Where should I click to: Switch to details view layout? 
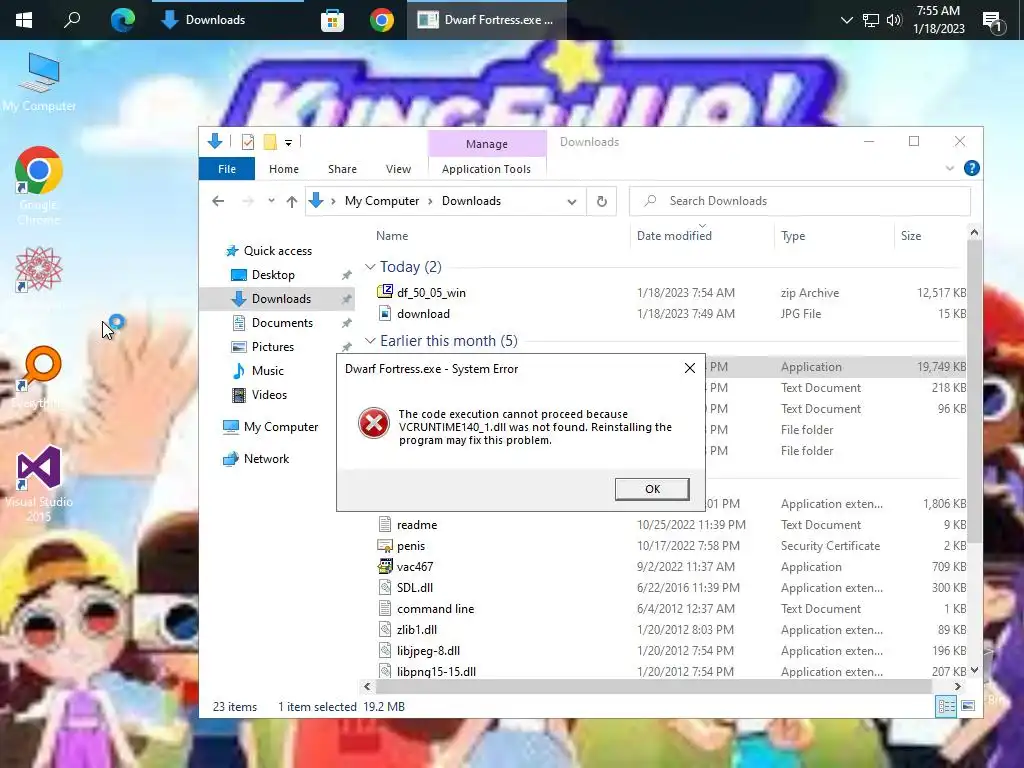tap(946, 706)
